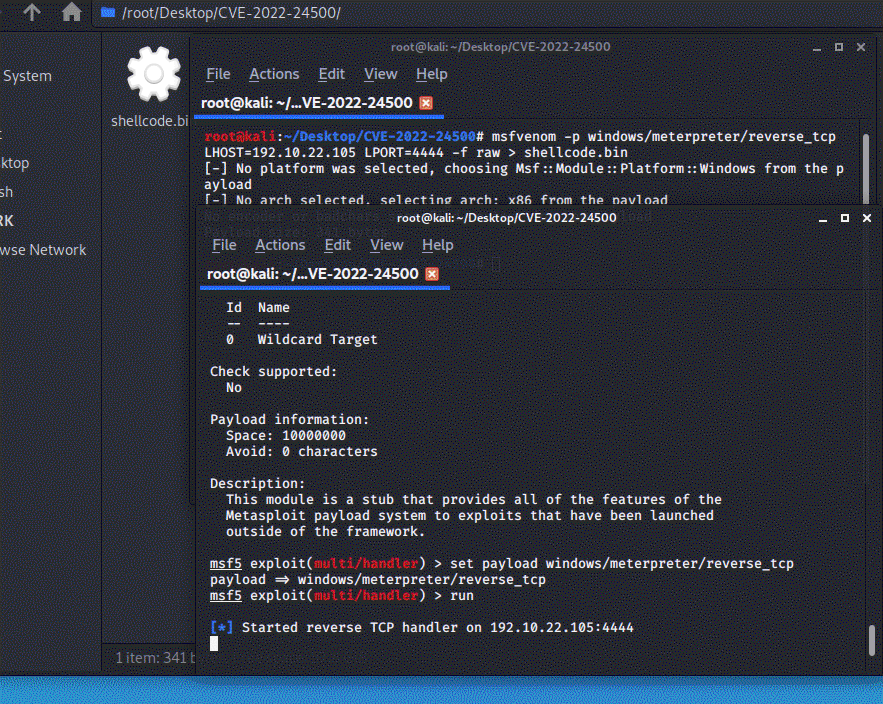
Task: Click the front terminal cursor block
Action: (x=214, y=644)
